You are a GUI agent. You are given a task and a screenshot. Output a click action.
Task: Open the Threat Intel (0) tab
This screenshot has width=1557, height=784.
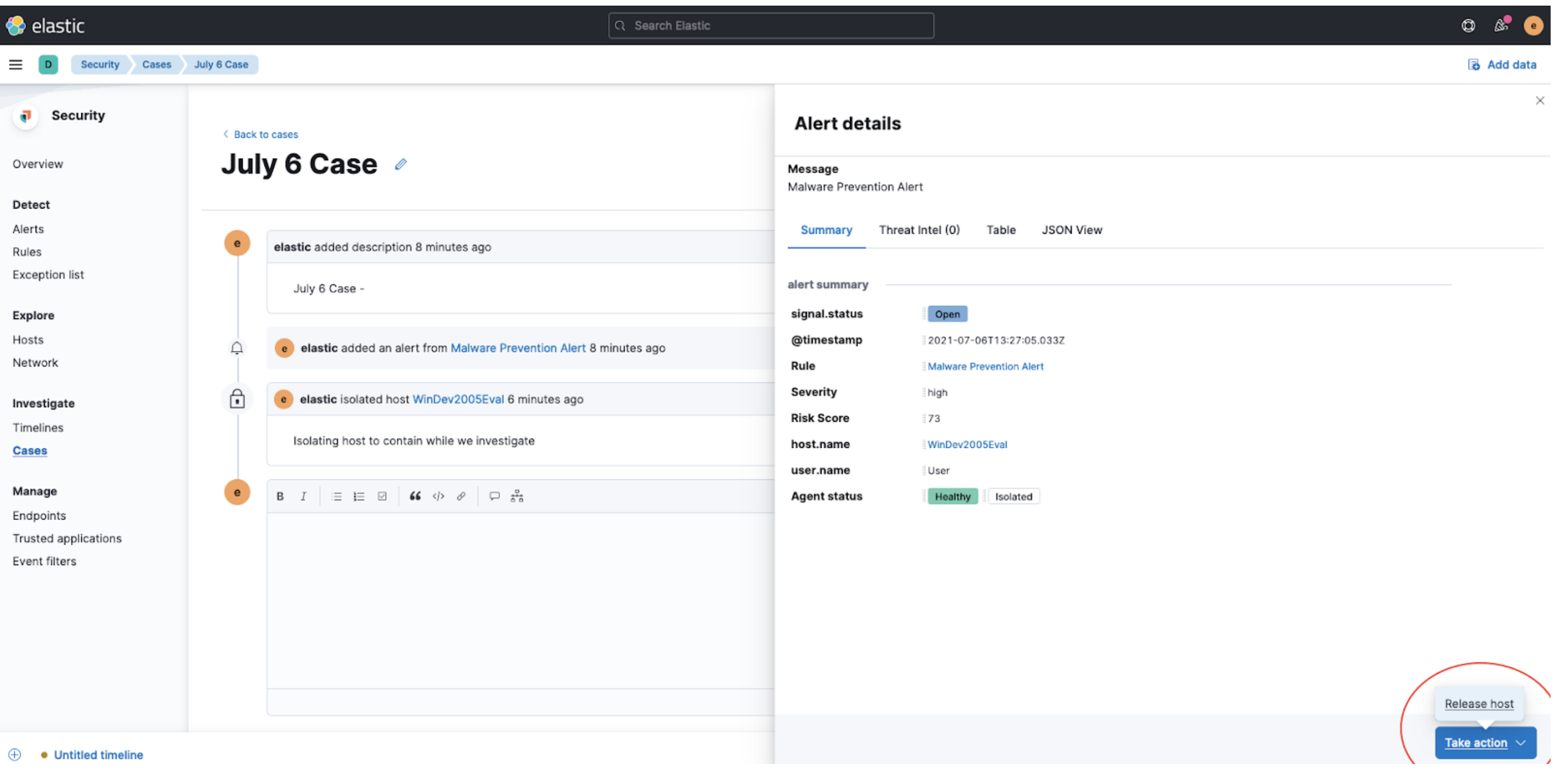(x=919, y=230)
